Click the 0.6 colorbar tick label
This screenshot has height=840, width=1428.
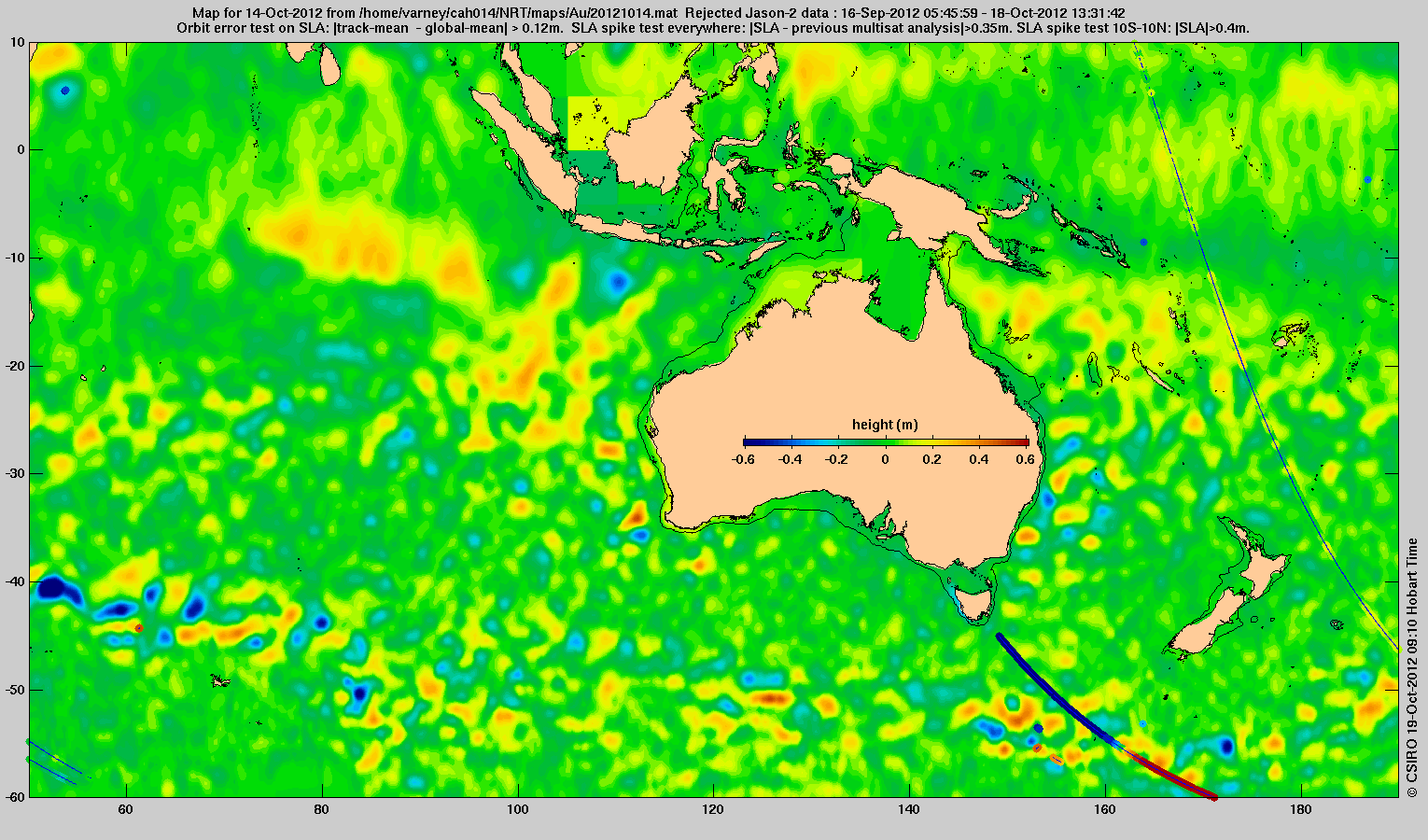pos(1027,459)
